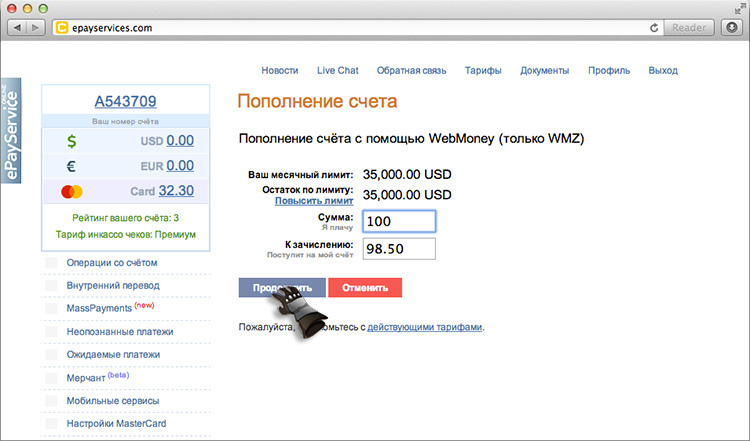Image resolution: width=750 pixels, height=441 pixels.
Task: Click the euro currency icon
Action: click(71, 166)
